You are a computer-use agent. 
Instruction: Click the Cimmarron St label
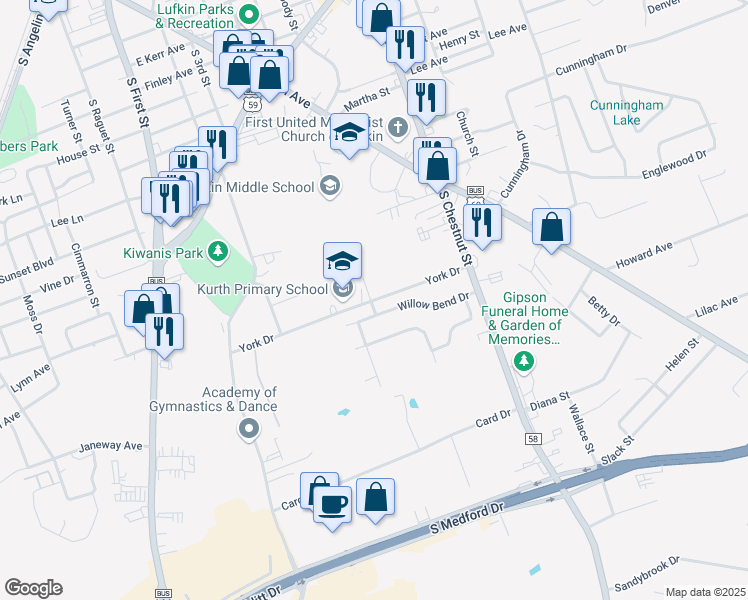pyautogui.click(x=85, y=275)
